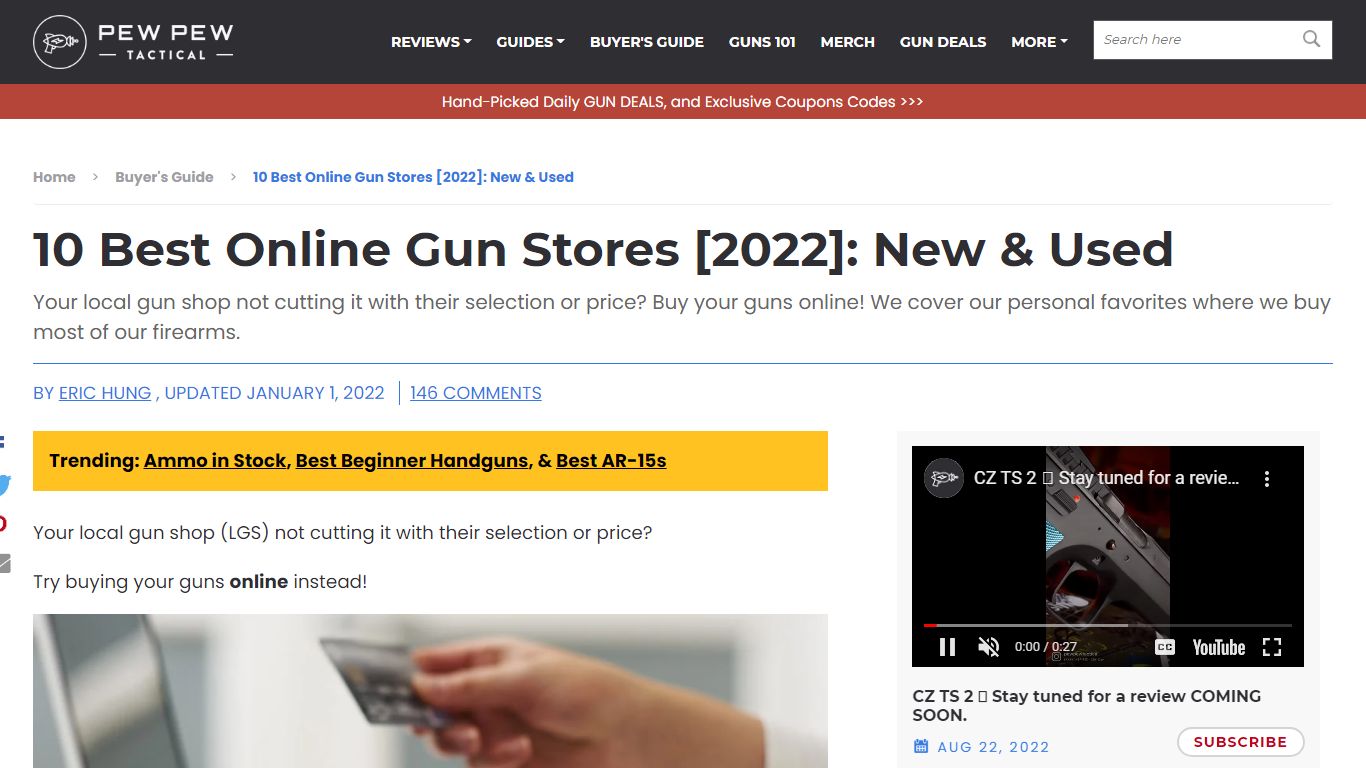The height and width of the screenshot is (768, 1366).
Task: Click the Subscribe button
Action: pyautogui.click(x=1240, y=742)
